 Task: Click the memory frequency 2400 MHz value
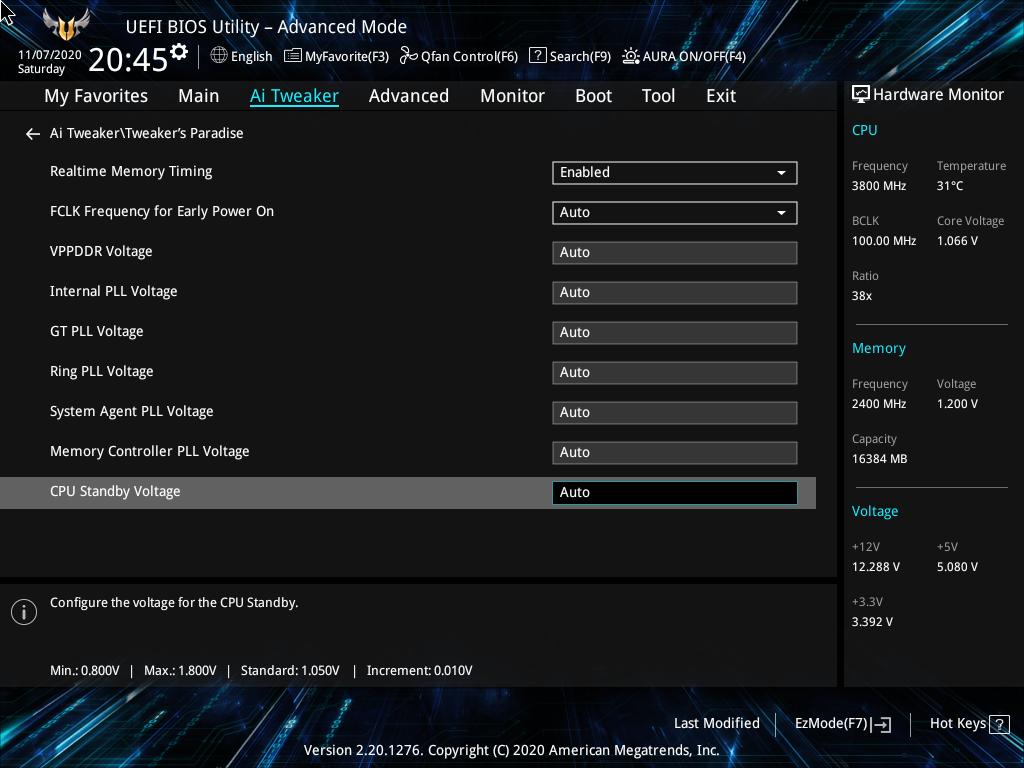pos(879,404)
